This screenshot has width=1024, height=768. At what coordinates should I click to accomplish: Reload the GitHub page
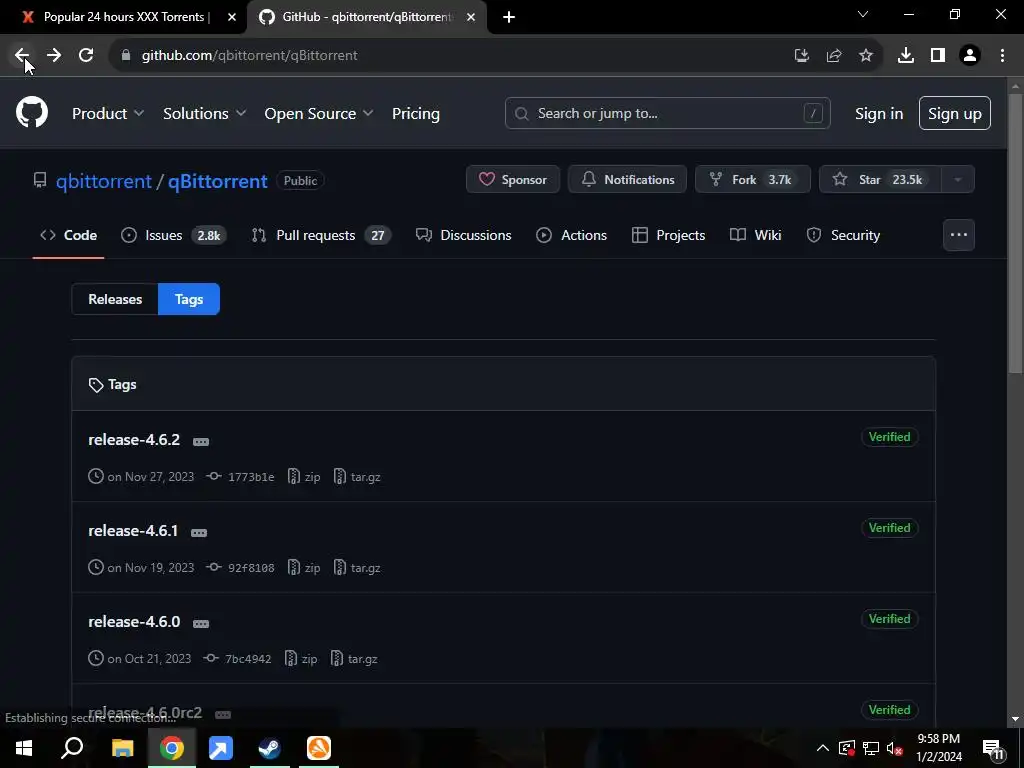click(x=86, y=55)
